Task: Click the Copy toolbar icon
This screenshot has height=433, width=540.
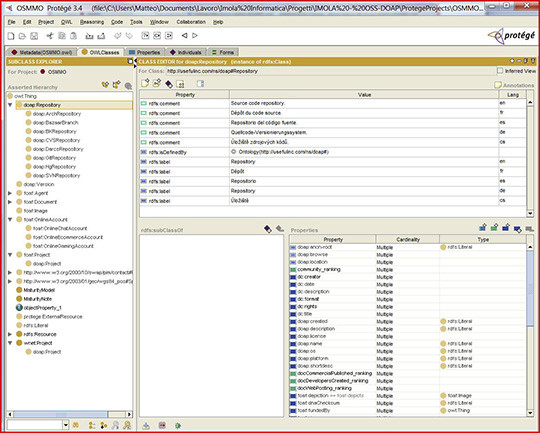Action: pyautogui.click(x=62, y=36)
